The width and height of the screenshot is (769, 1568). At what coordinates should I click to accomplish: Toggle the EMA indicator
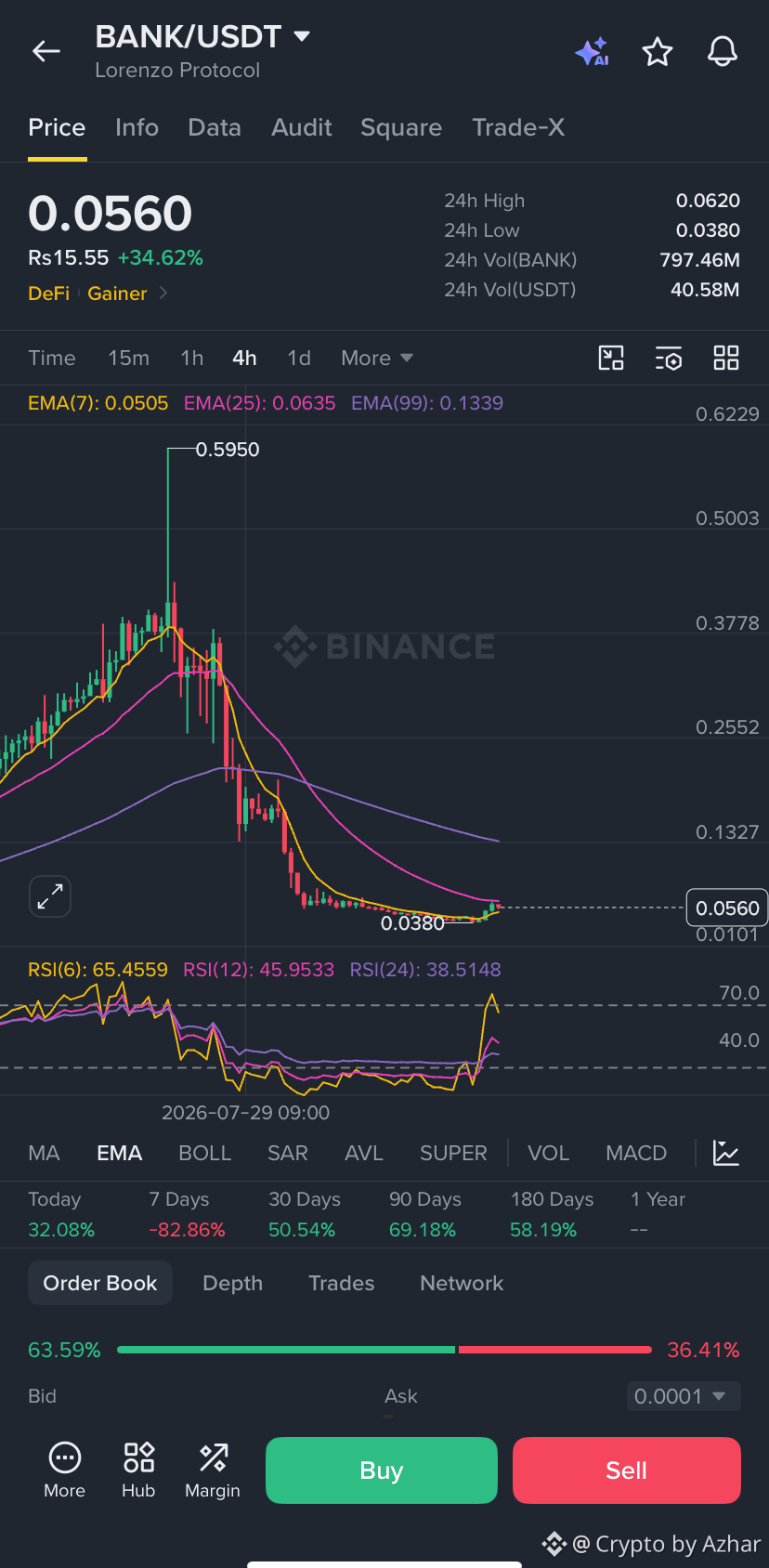tap(120, 1153)
